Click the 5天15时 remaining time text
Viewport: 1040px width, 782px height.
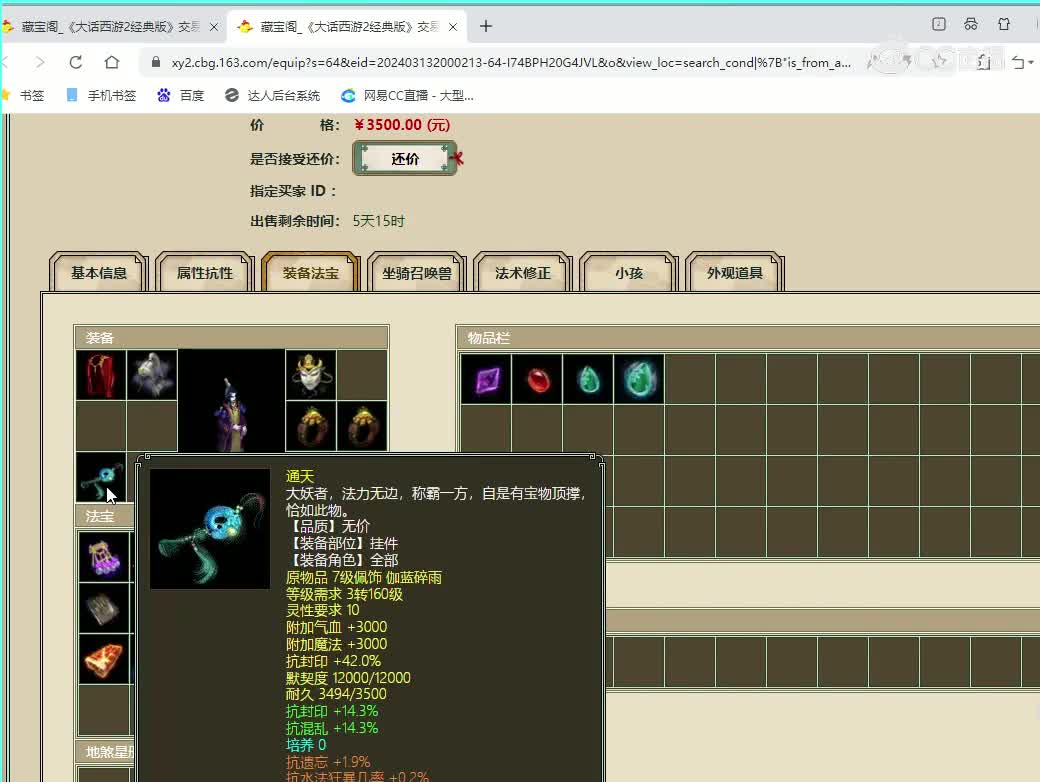[x=378, y=221]
